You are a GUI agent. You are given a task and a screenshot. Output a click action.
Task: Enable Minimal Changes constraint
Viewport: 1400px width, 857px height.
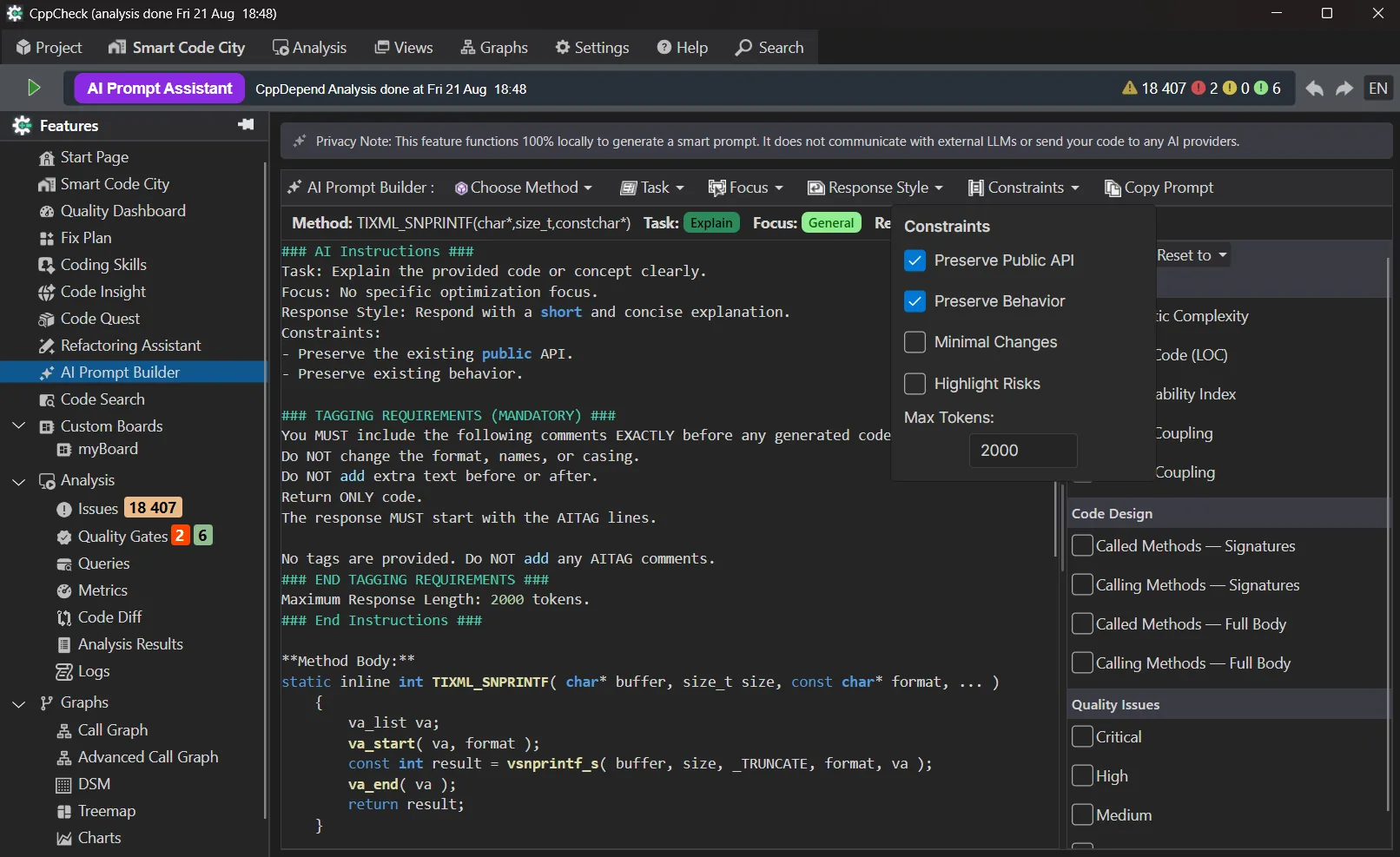(915, 342)
